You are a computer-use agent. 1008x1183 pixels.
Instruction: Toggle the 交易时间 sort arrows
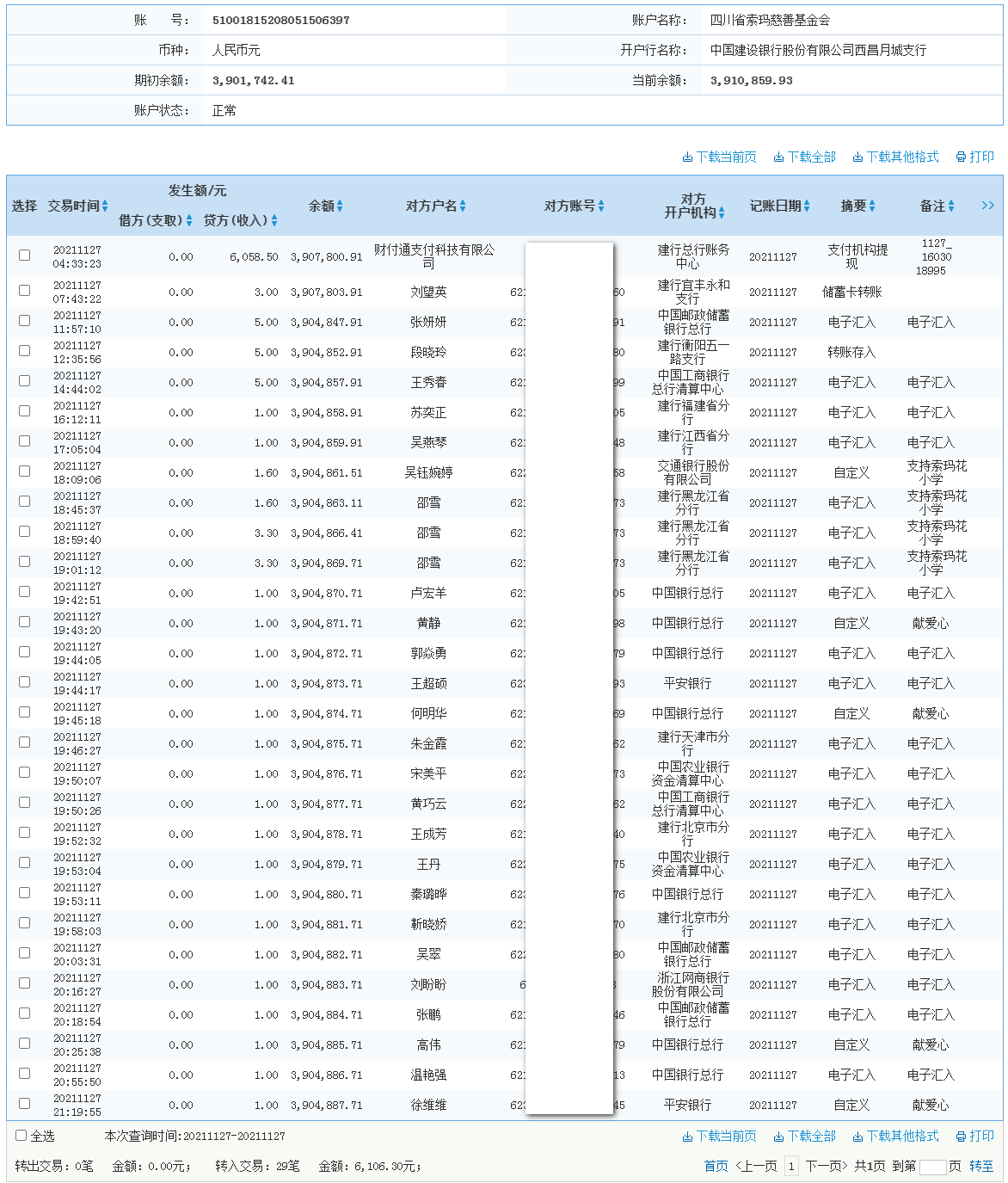(x=106, y=206)
